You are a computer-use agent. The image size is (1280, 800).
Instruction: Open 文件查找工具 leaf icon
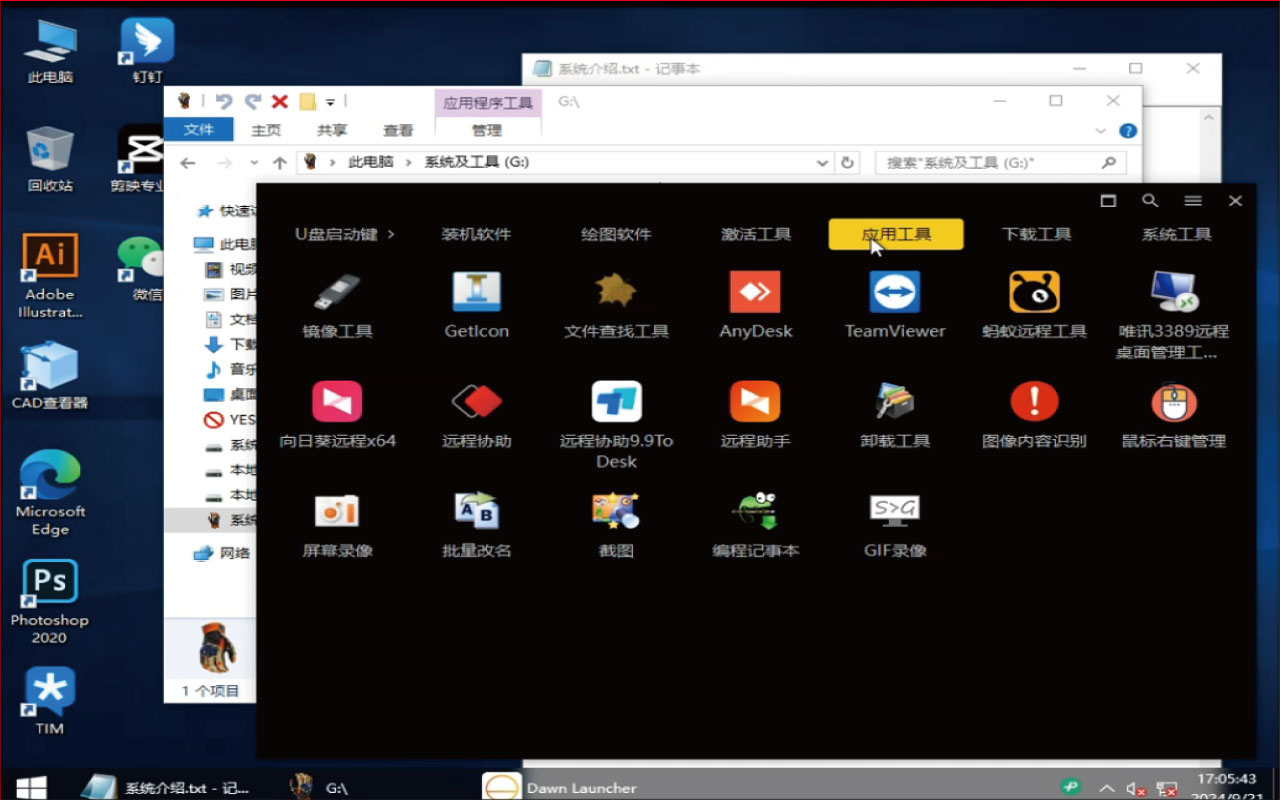pyautogui.click(x=616, y=305)
